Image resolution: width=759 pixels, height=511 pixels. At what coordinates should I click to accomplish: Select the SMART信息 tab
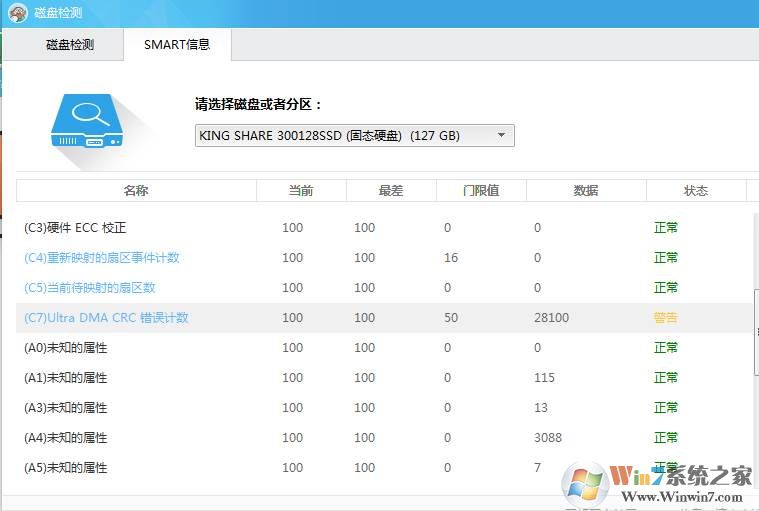click(177, 45)
